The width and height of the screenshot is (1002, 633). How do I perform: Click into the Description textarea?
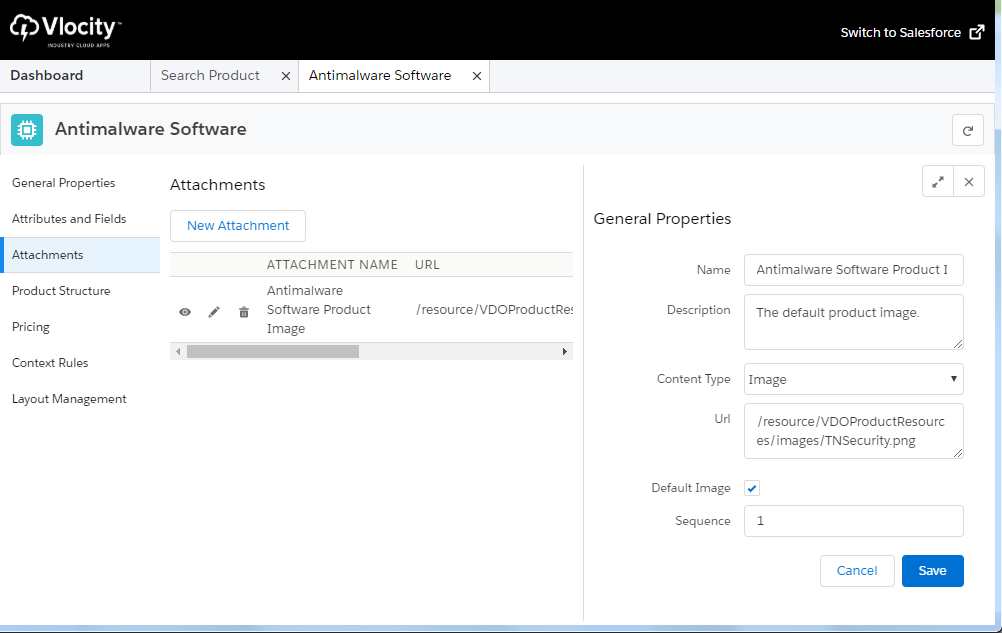coord(853,322)
